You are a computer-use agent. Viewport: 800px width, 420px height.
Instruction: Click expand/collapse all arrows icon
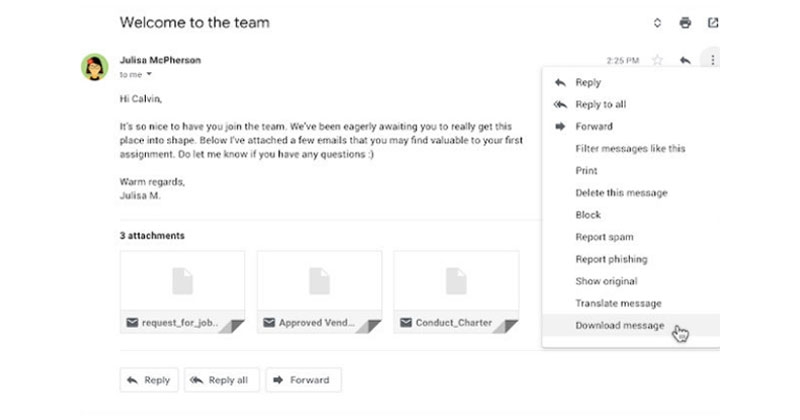[x=657, y=23]
